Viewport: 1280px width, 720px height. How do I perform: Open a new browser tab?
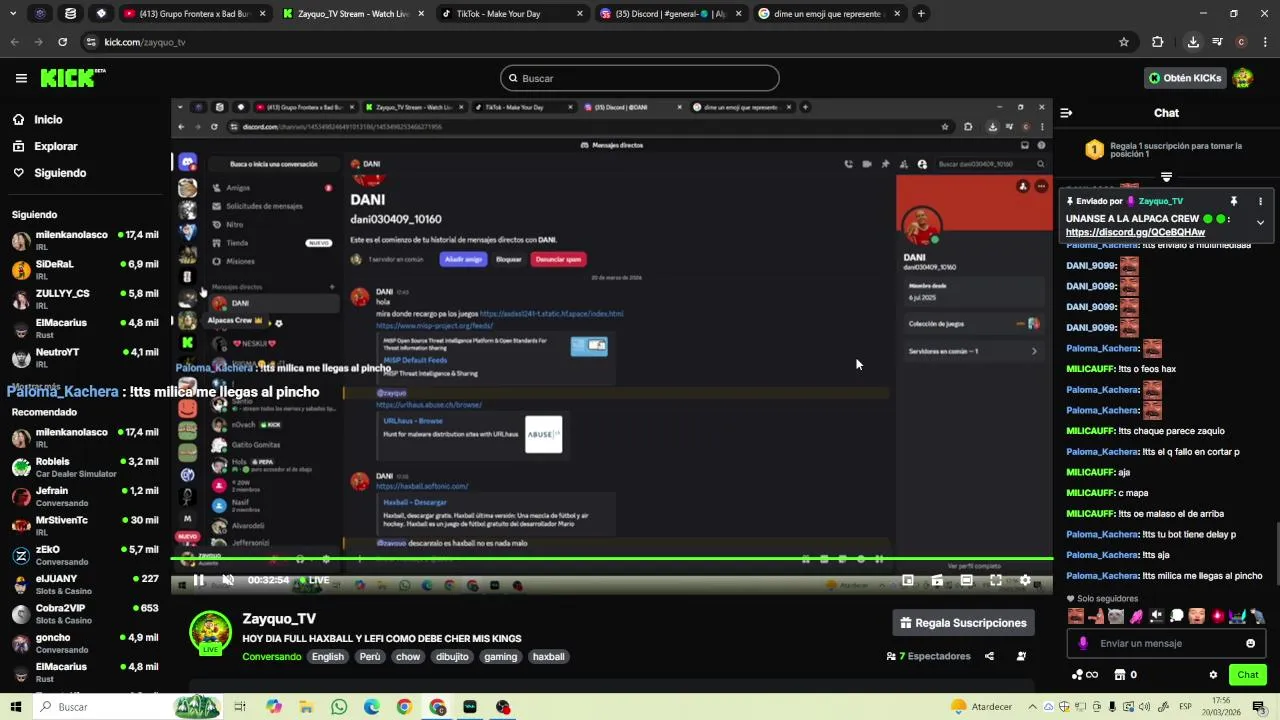(921, 14)
